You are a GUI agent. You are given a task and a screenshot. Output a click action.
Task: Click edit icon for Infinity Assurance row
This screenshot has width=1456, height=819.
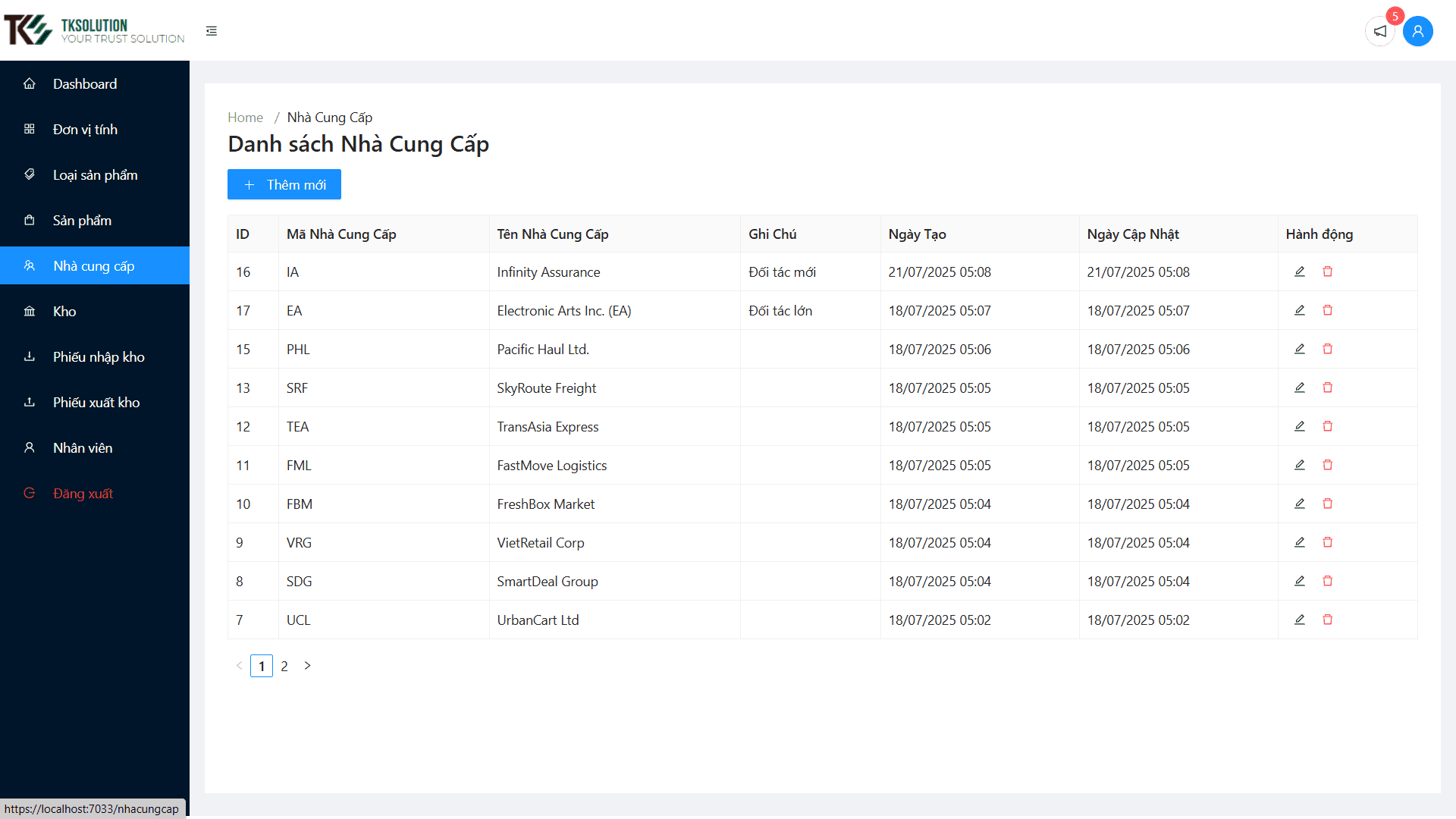[1299, 271]
